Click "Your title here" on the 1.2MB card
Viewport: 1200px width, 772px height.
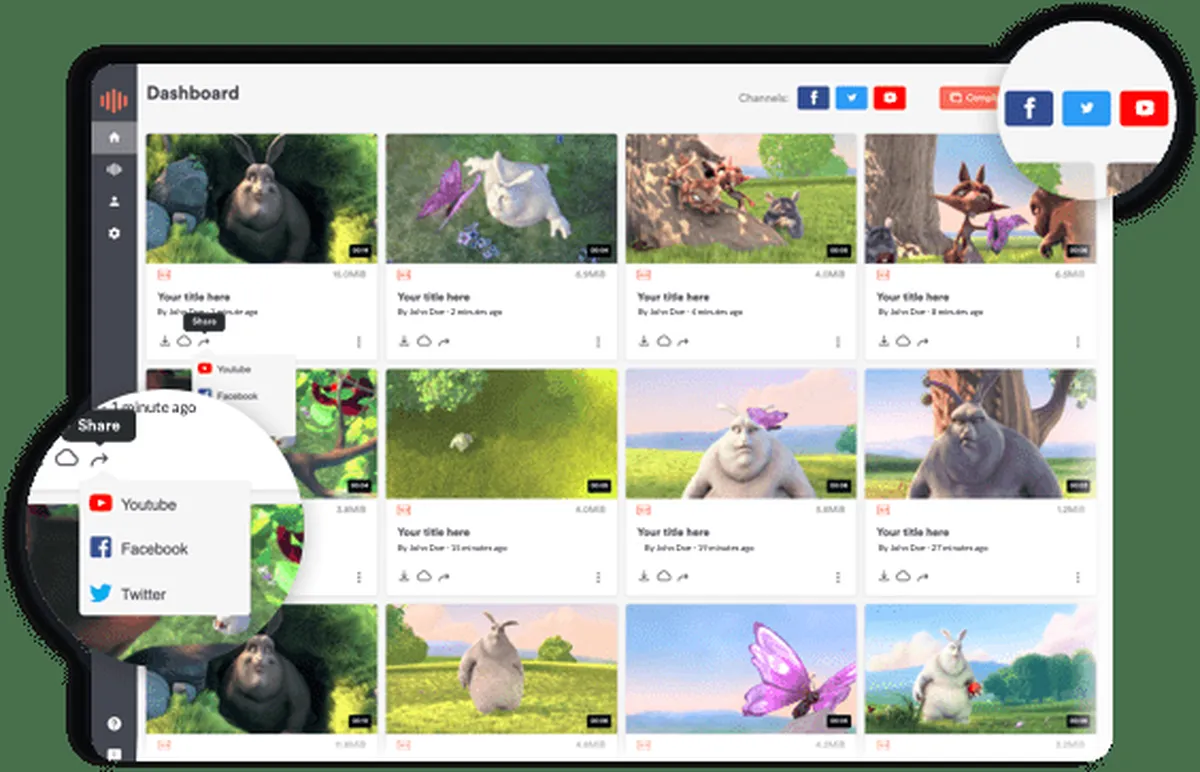click(x=913, y=532)
